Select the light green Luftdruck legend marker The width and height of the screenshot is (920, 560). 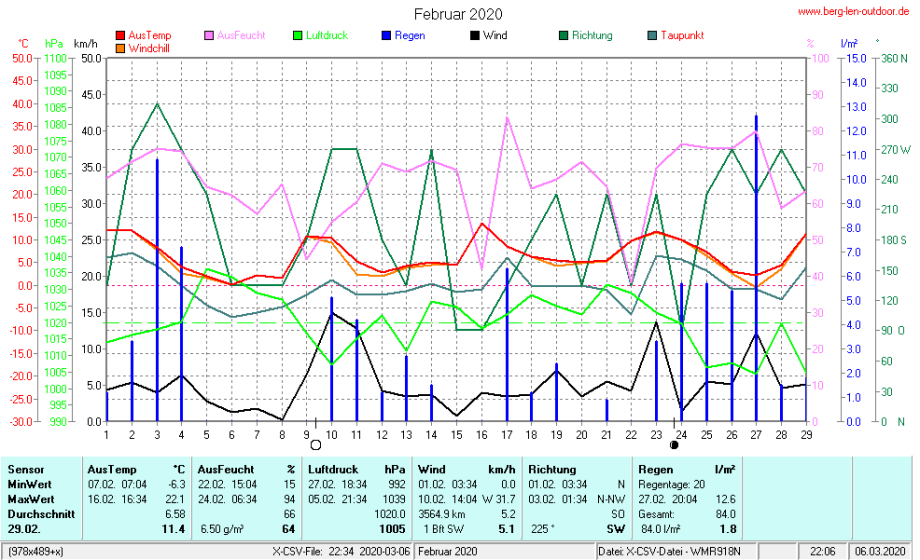(296, 36)
